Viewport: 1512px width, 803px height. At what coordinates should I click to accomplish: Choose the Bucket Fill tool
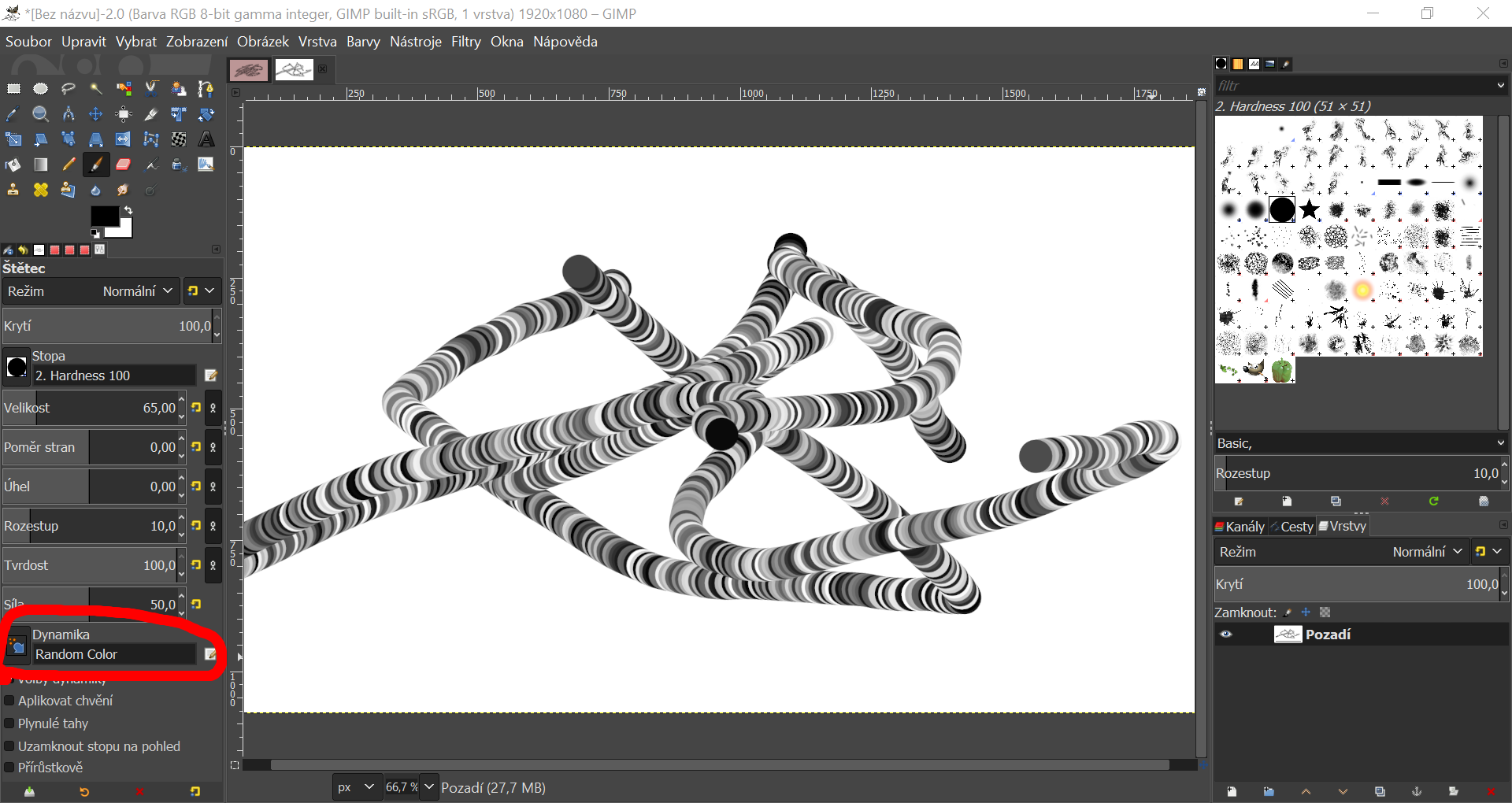click(13, 165)
